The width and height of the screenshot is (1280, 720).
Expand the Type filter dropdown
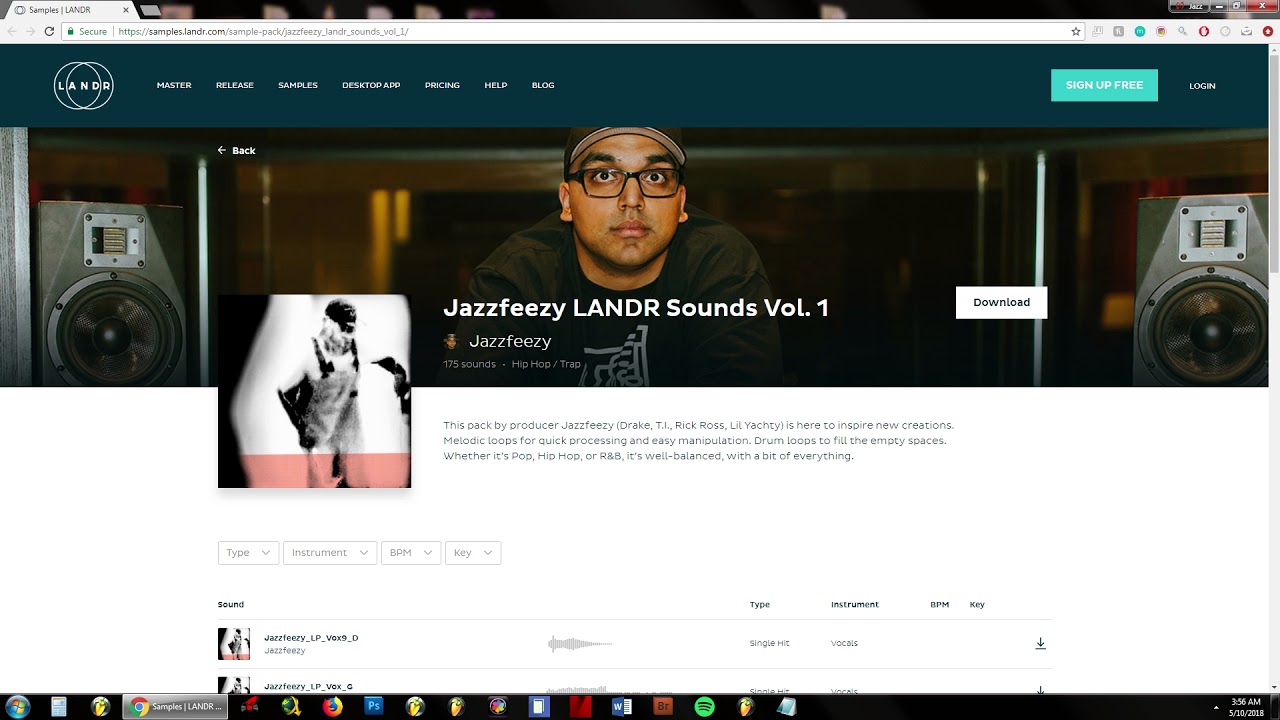(x=248, y=552)
